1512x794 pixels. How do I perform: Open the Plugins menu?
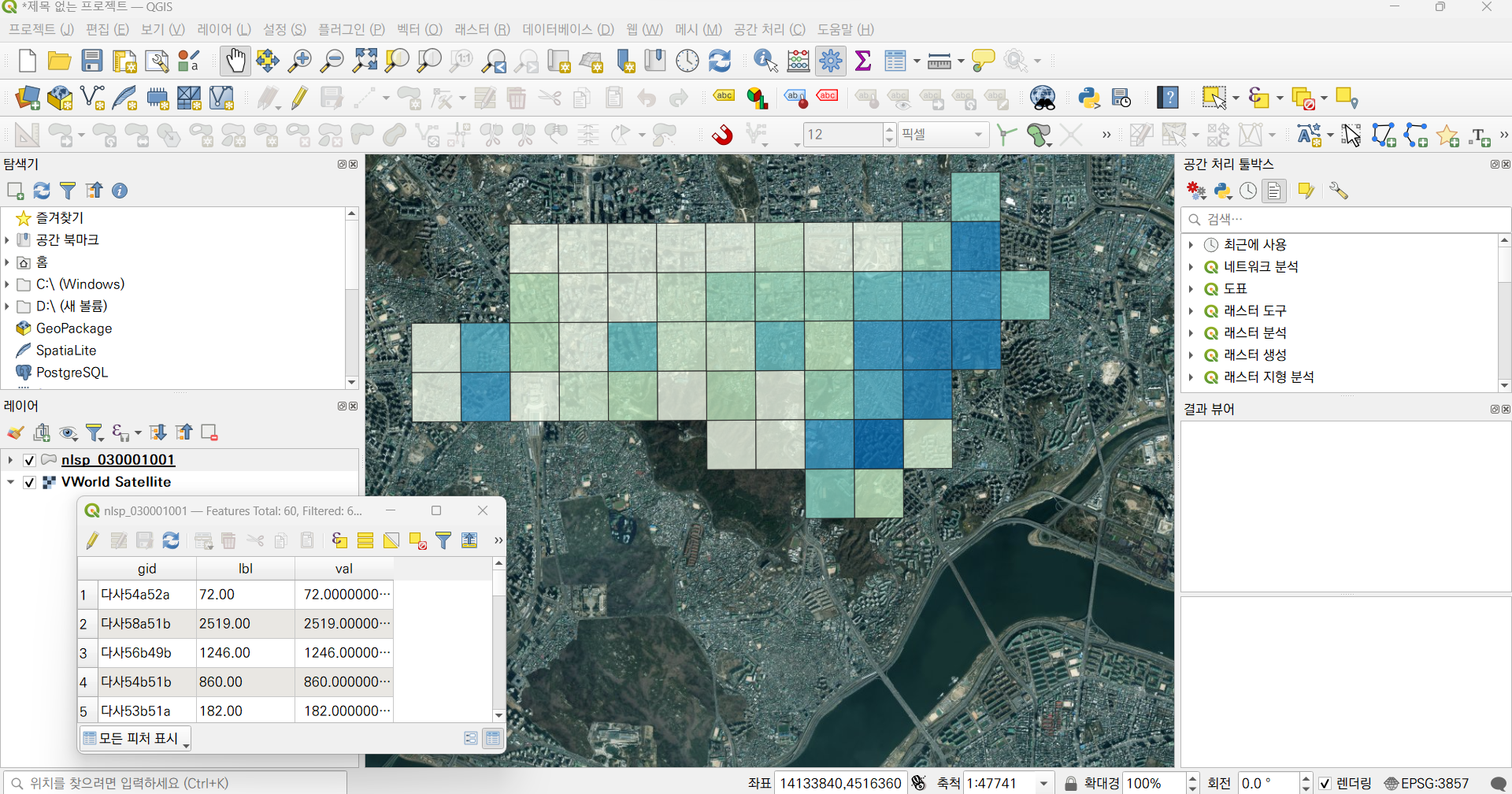pyautogui.click(x=351, y=29)
